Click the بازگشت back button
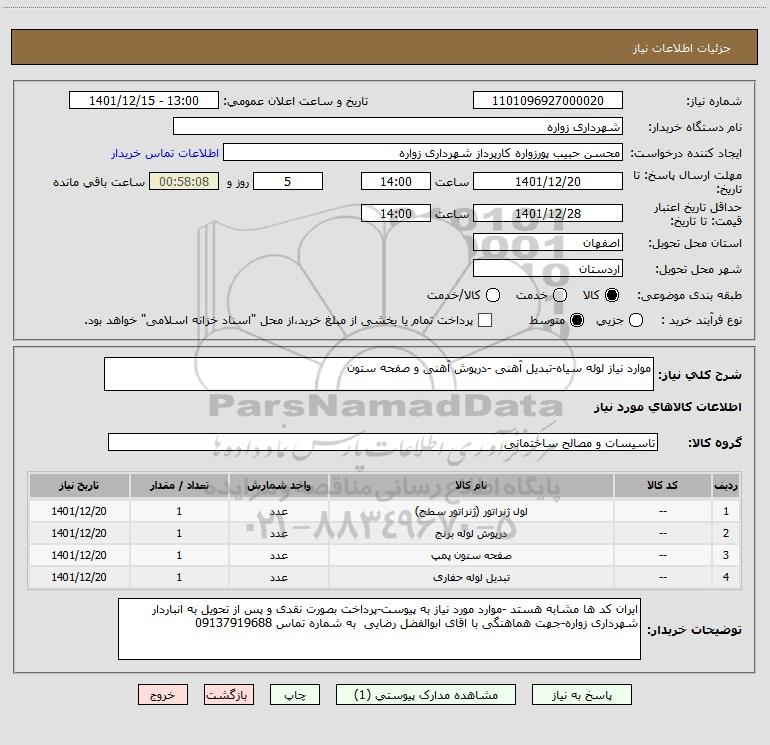The height and width of the screenshot is (745, 770). tap(229, 695)
